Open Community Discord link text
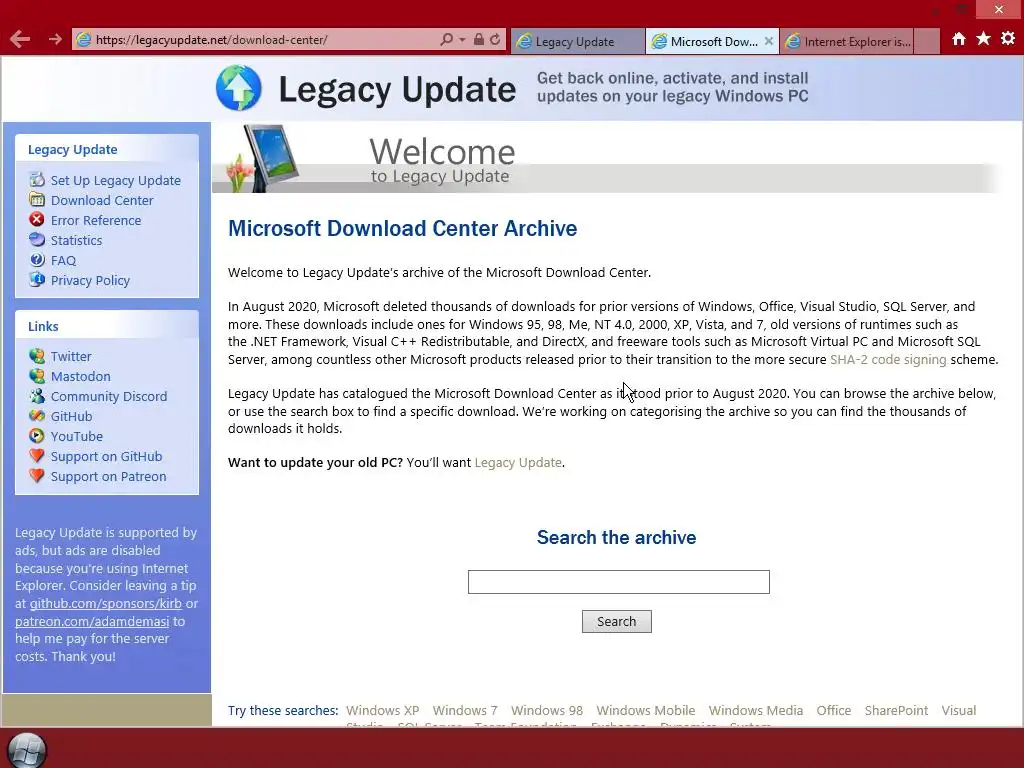1024x768 pixels. (x=109, y=396)
